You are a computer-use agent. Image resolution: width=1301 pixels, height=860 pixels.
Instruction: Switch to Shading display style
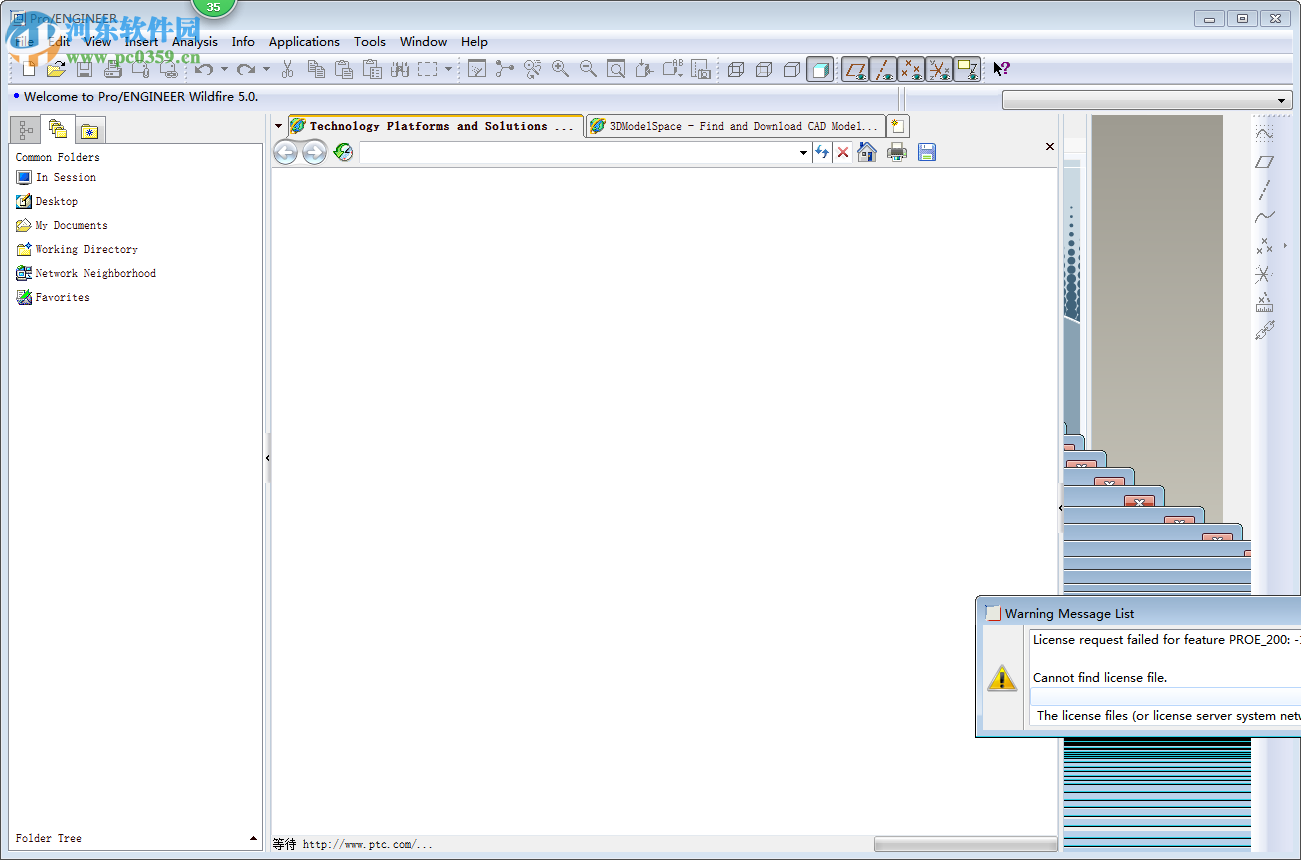(820, 69)
